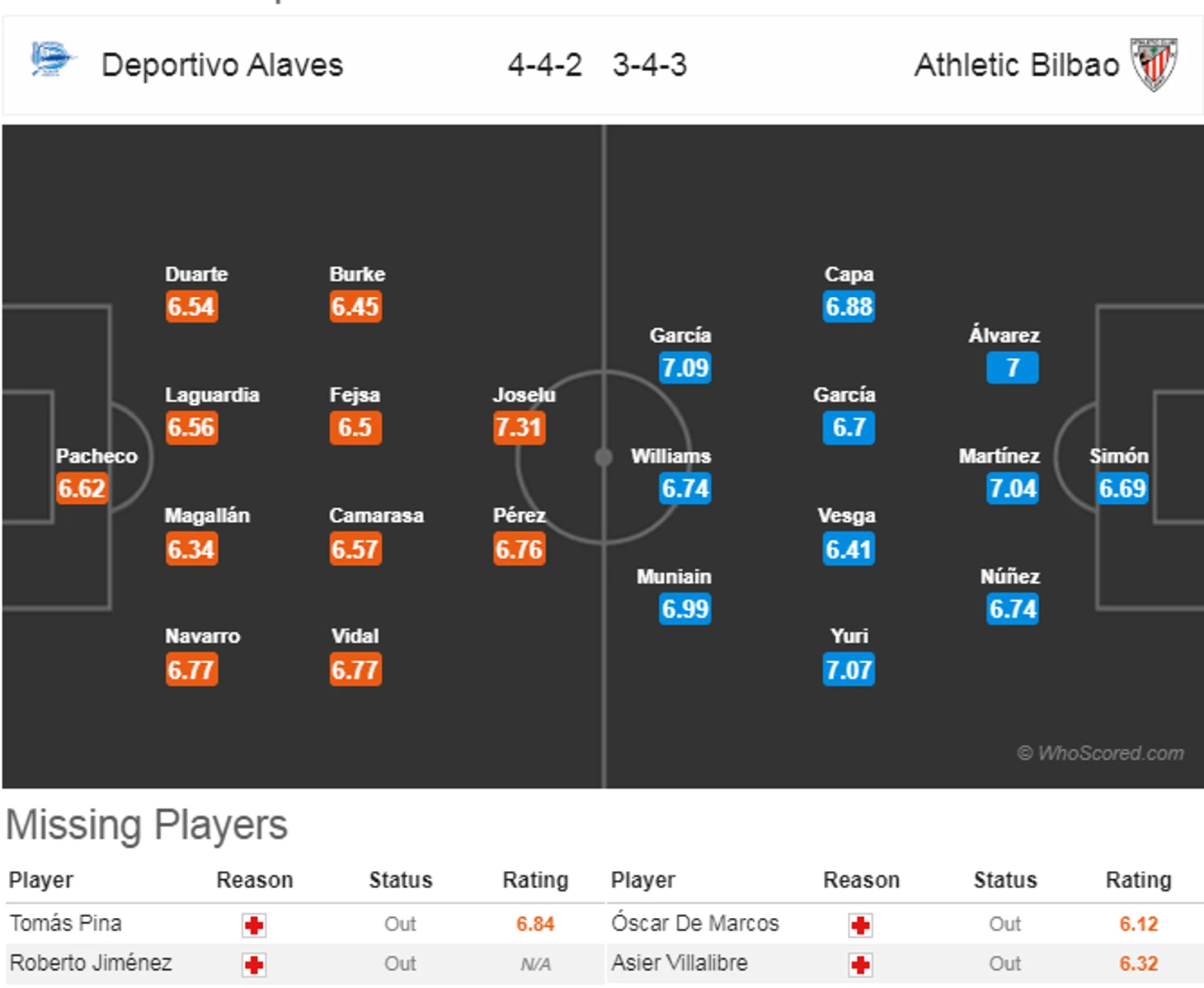Select Pacheco's 6.62 rating badge

click(x=82, y=488)
